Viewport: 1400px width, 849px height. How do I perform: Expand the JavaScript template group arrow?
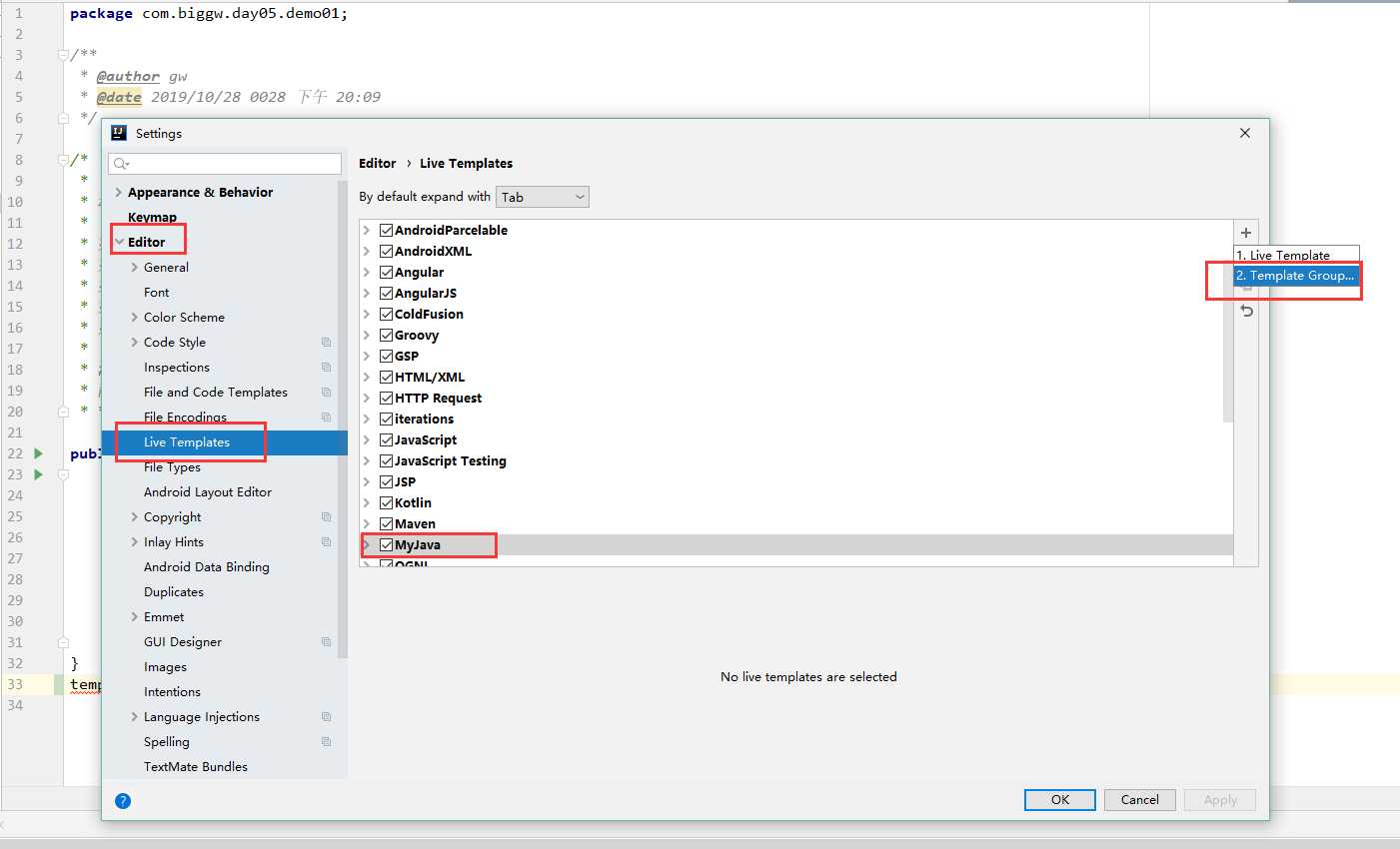point(367,439)
